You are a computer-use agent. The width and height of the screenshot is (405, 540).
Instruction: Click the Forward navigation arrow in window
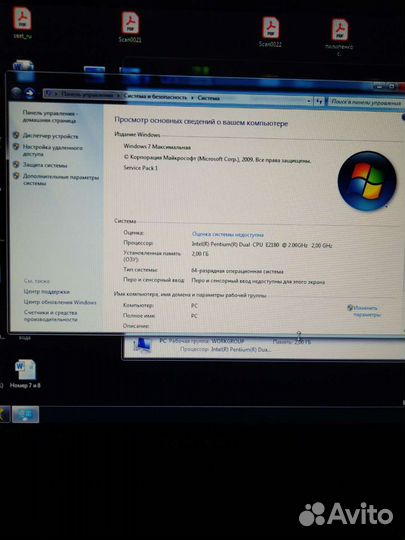pos(30,92)
